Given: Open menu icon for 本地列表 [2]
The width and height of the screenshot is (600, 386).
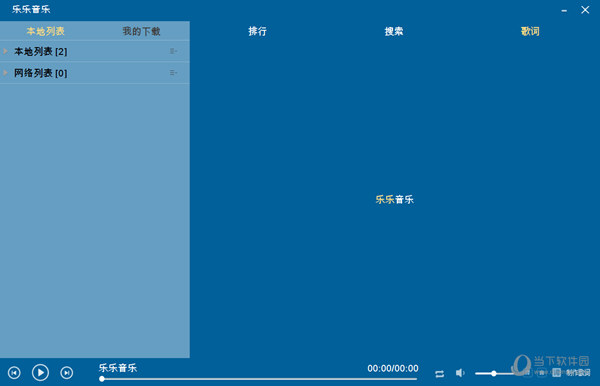Looking at the screenshot, I should [x=173, y=51].
